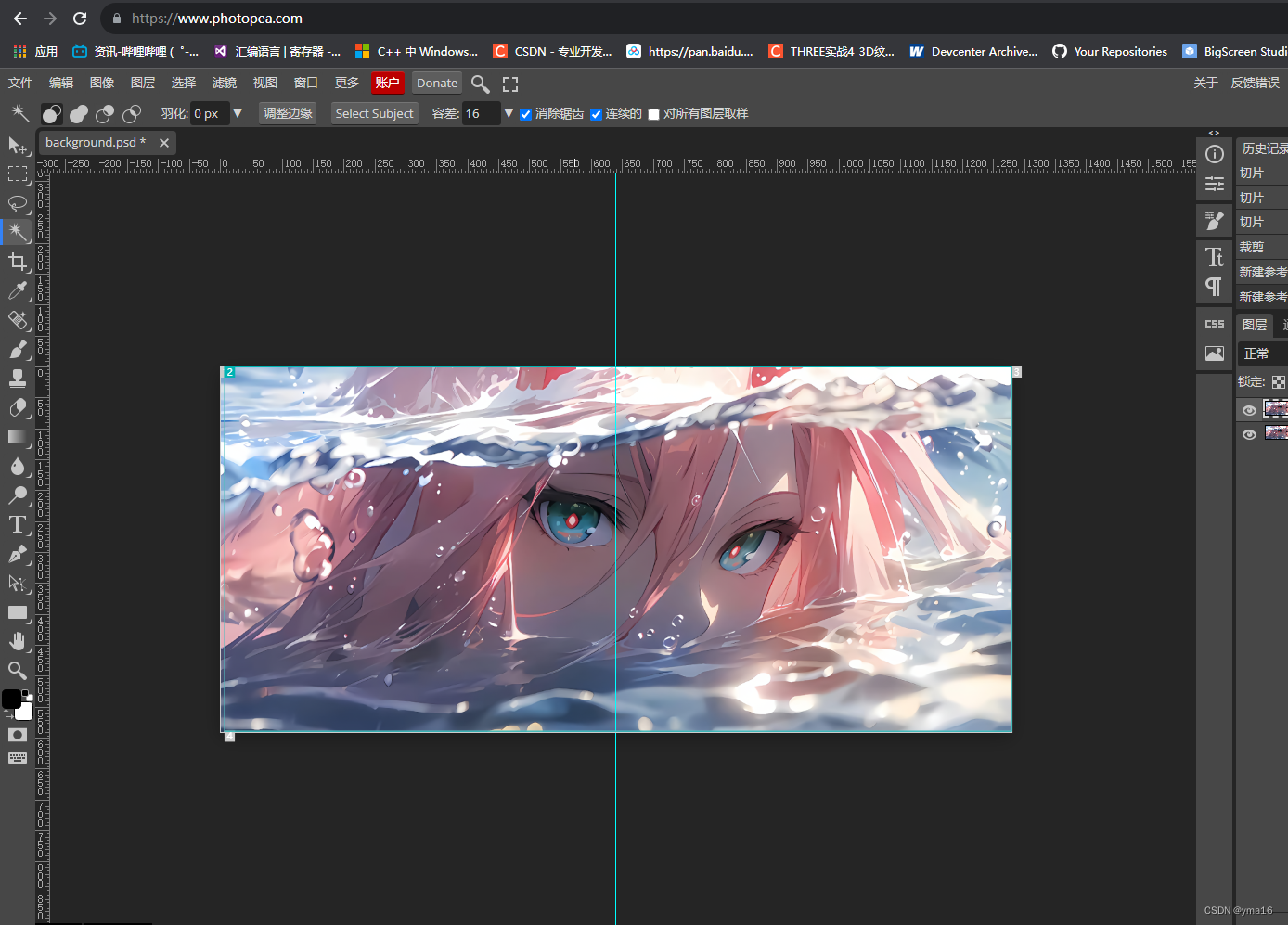Screen dimensions: 1288x925
Task: Open the 关于 link
Action: [1205, 83]
